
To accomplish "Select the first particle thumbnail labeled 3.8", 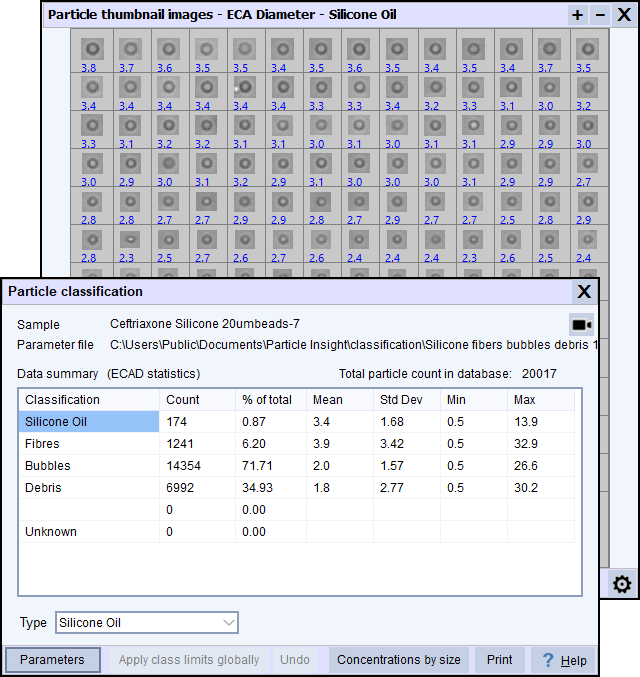I will point(92,51).
